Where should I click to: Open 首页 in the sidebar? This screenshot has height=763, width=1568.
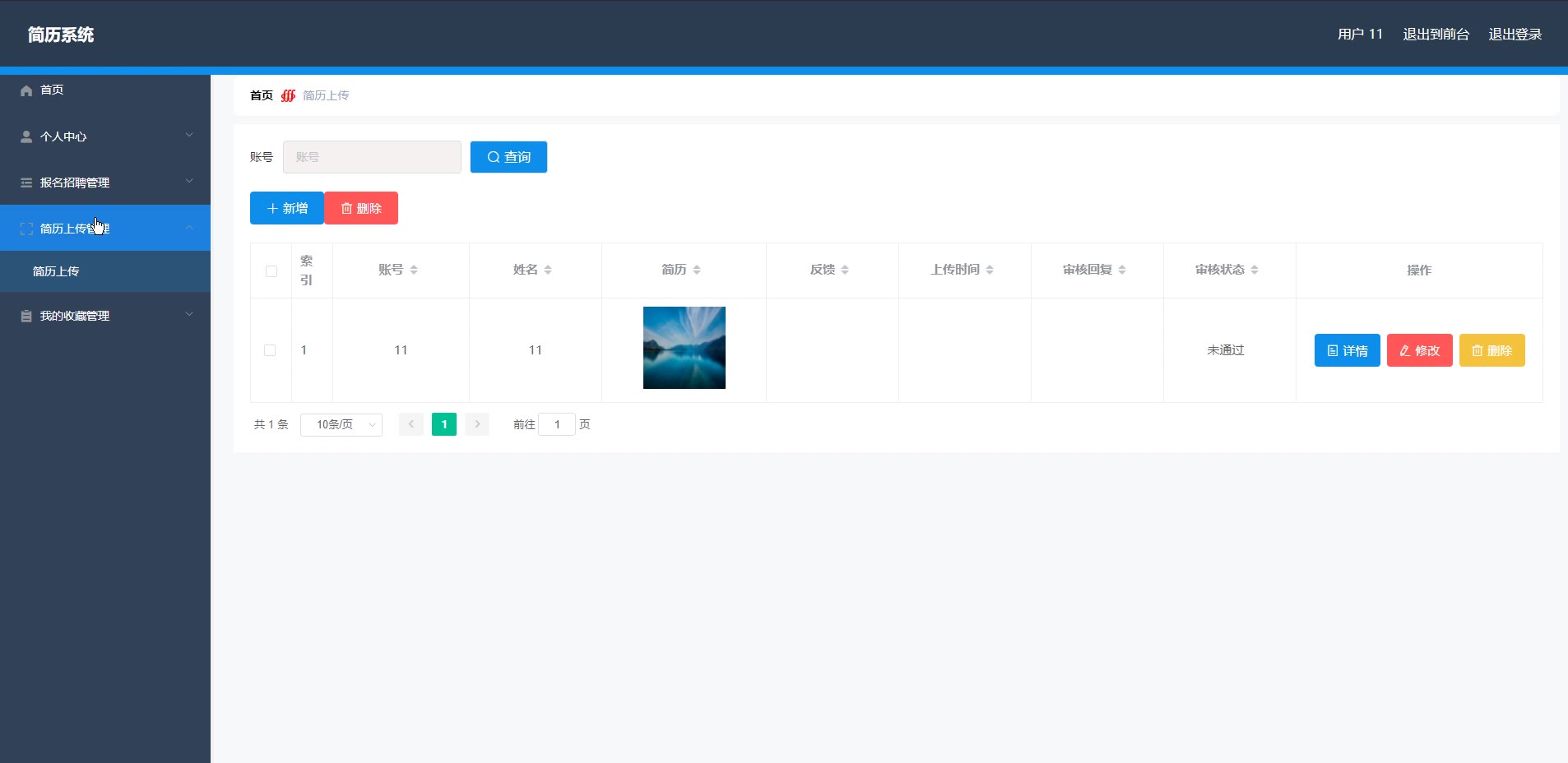(x=105, y=90)
